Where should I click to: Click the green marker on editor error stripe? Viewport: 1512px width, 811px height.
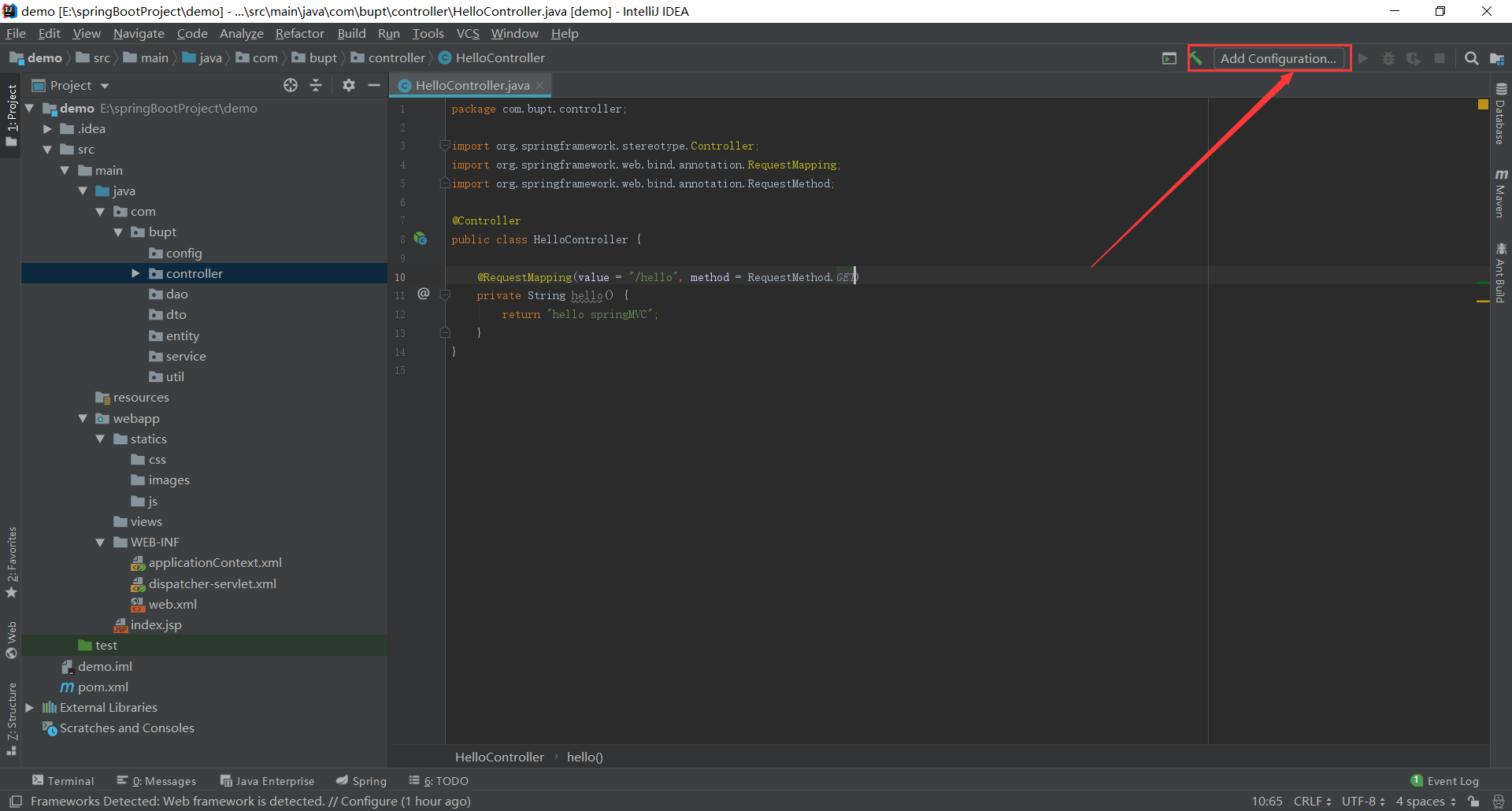[x=1483, y=282]
